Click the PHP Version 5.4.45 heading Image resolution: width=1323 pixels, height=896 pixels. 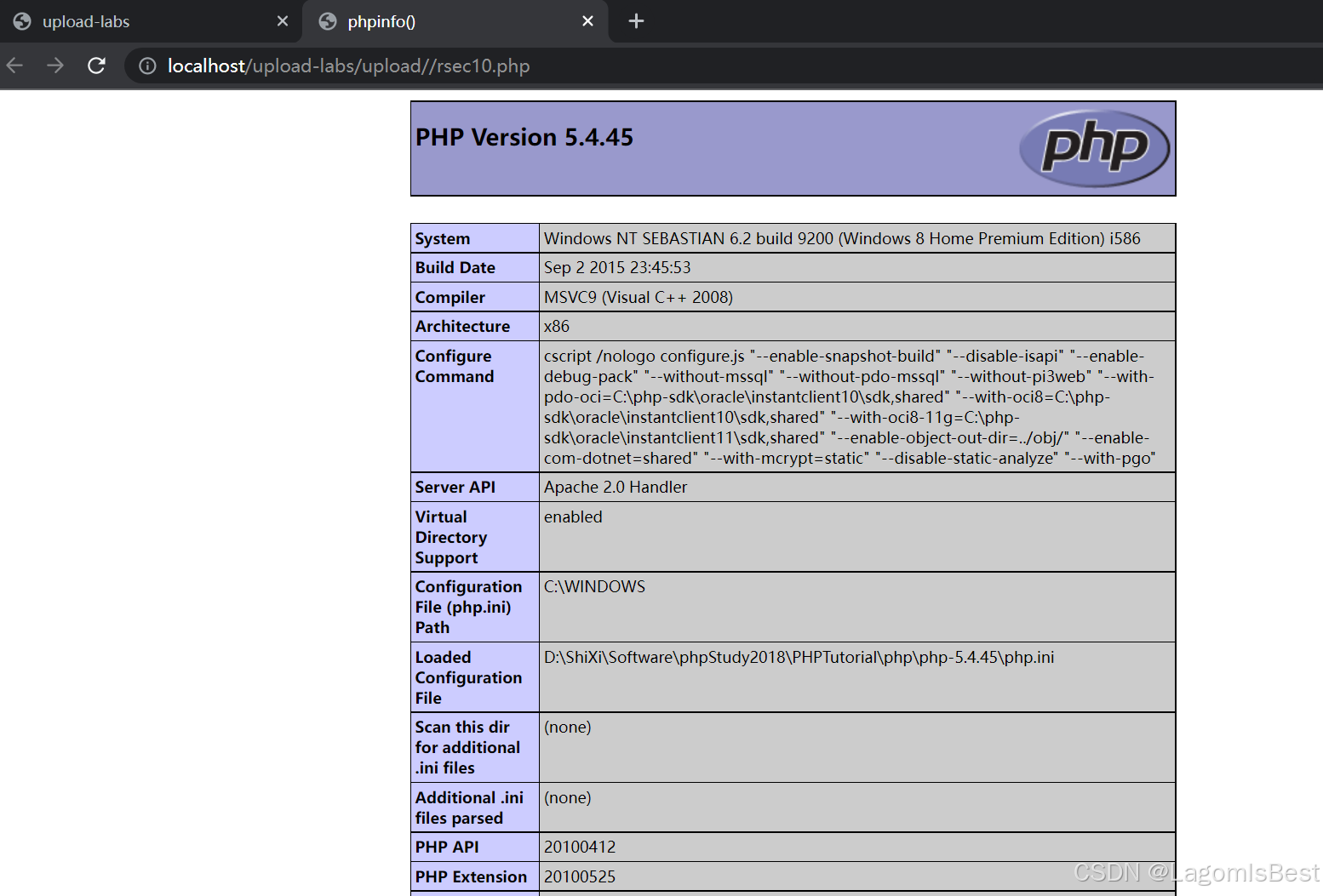pyautogui.click(x=524, y=138)
